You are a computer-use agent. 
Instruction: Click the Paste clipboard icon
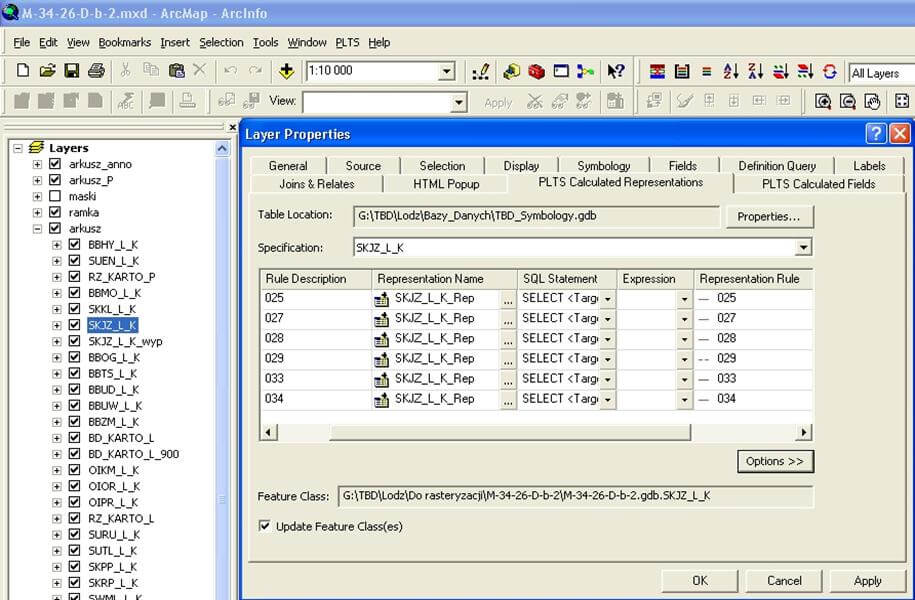[176, 71]
